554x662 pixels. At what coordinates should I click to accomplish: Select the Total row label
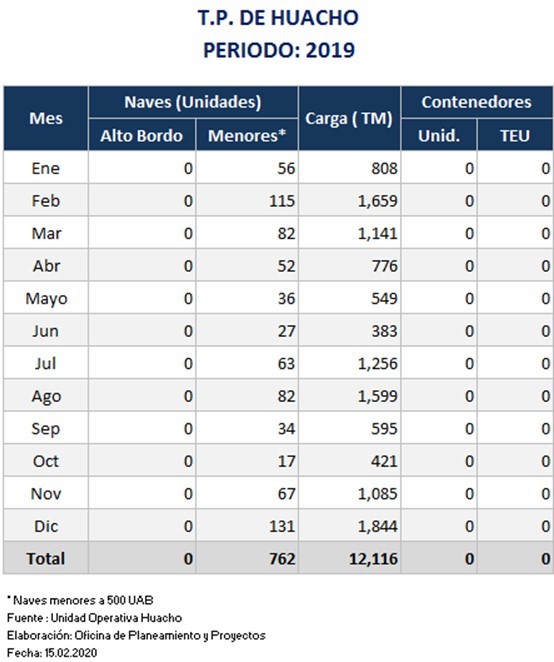point(46,559)
